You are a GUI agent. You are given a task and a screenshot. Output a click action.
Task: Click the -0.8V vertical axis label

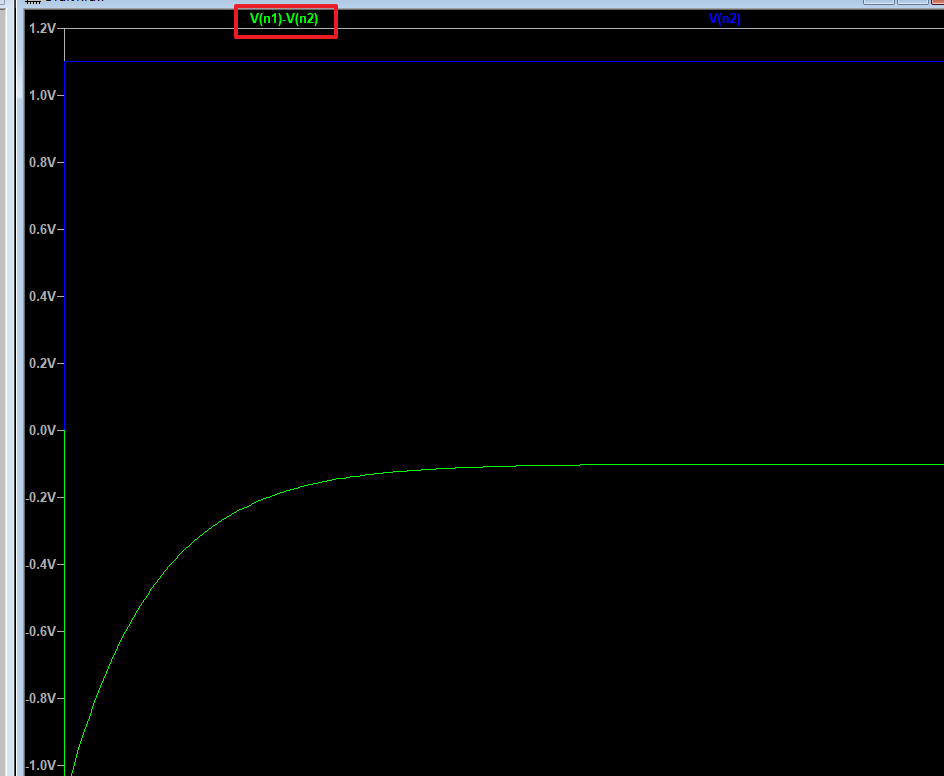[41, 698]
